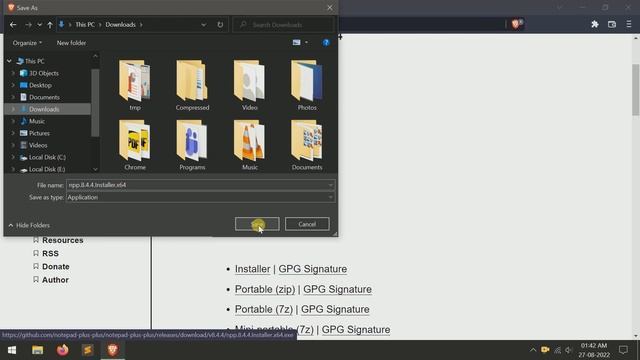
Task: Collapse the This PC tree node
Action: point(9,61)
